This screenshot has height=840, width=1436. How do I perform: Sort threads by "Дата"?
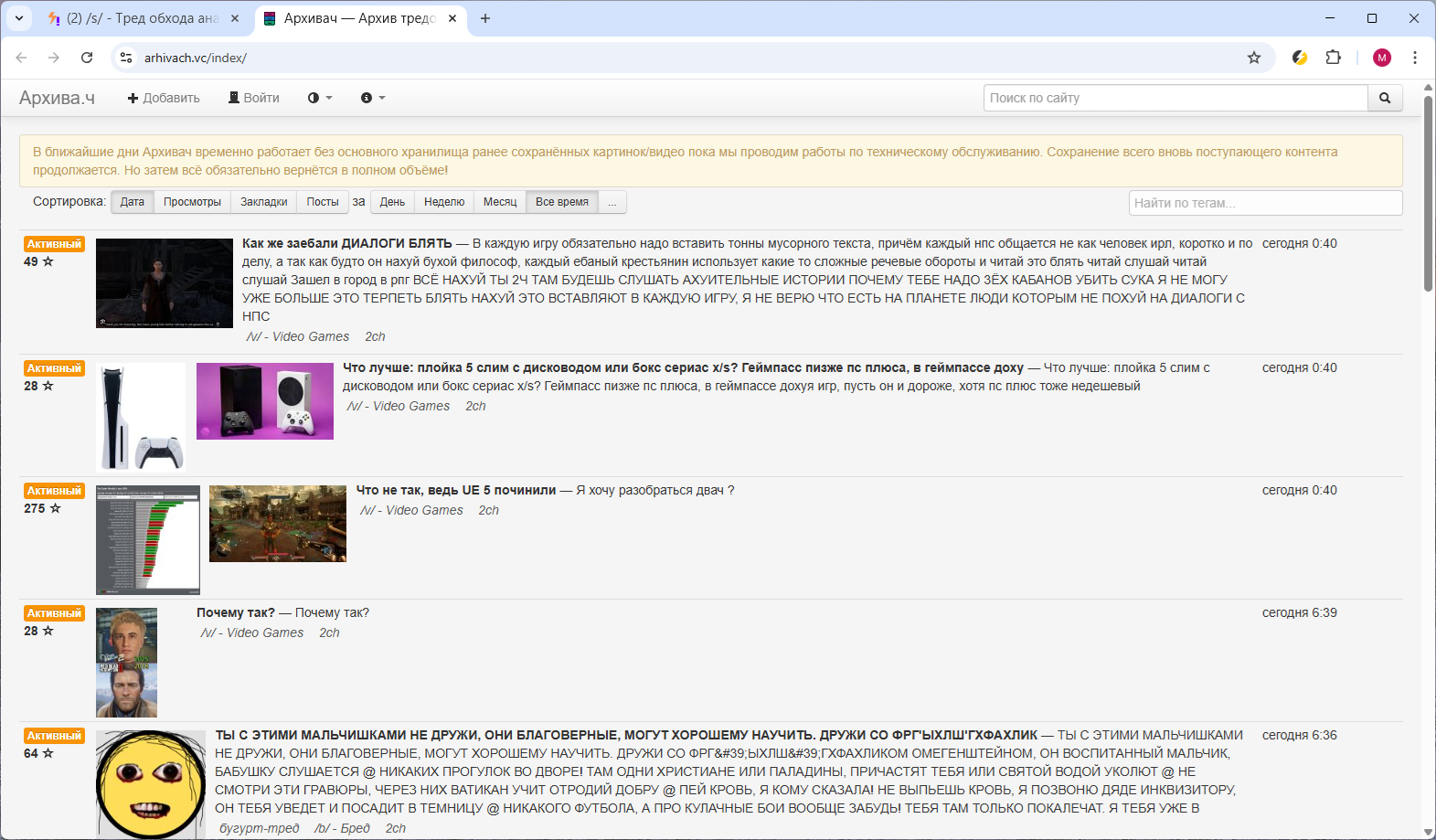coord(133,202)
